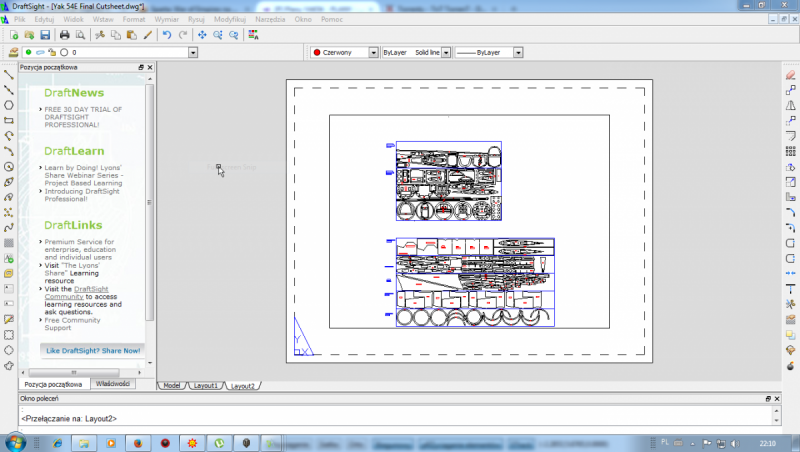Click the Save (floppy disk) toolbar icon
Screen dimensions: 800x452
click(45, 35)
